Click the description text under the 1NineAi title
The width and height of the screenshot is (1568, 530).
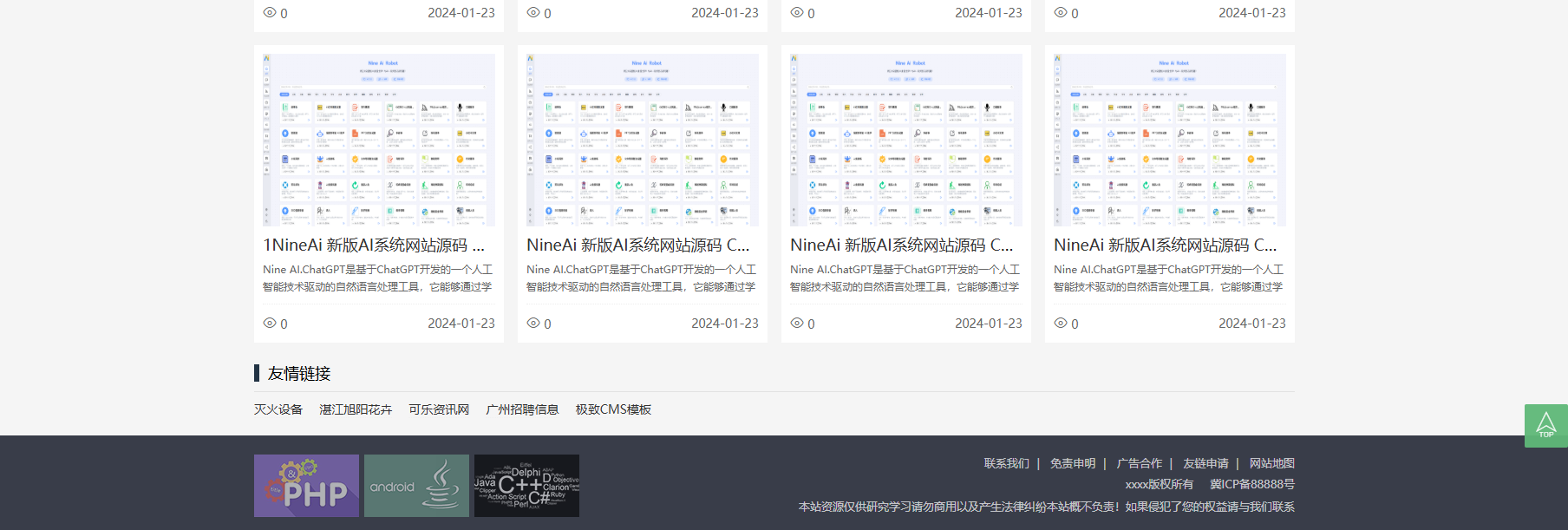[378, 278]
